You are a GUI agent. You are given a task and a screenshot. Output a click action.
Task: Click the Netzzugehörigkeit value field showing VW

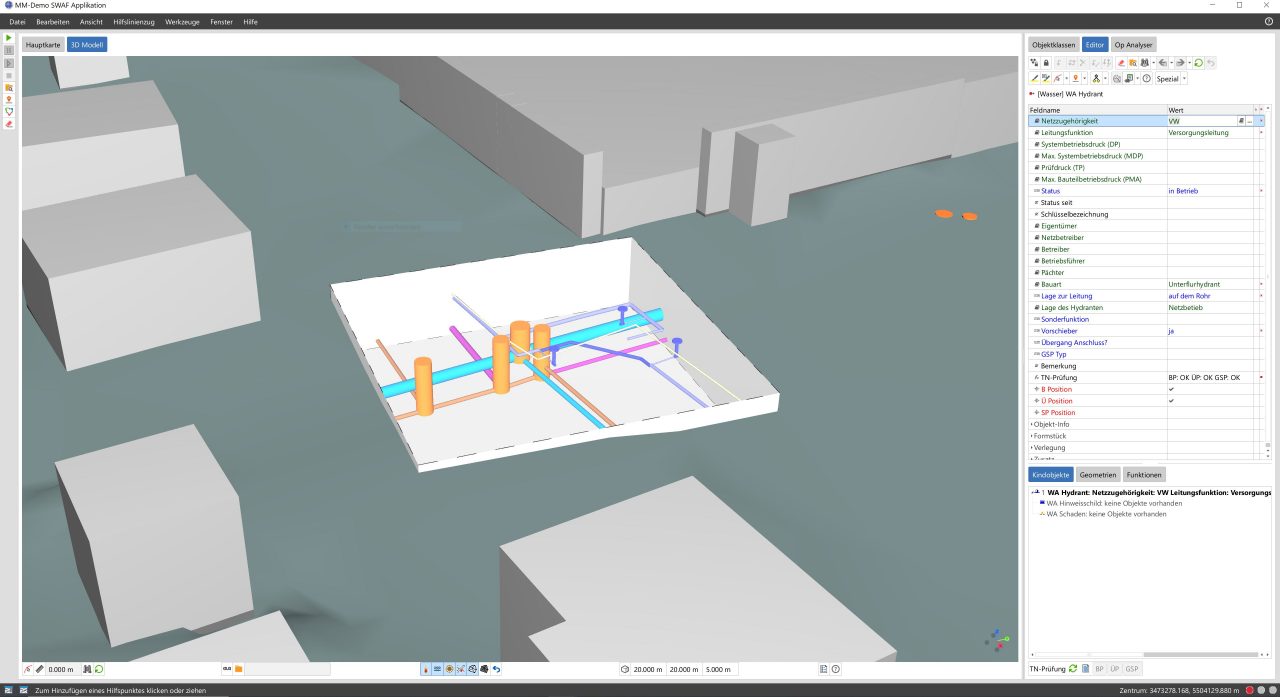[1200, 120]
